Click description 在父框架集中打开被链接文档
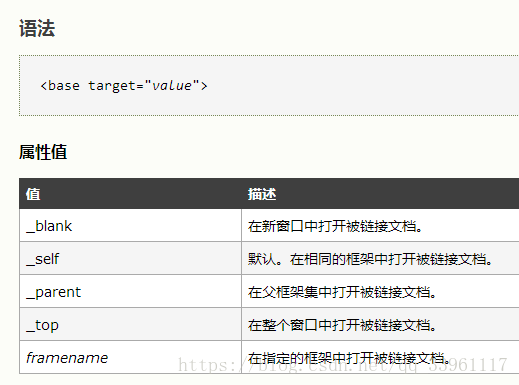 click(x=342, y=292)
